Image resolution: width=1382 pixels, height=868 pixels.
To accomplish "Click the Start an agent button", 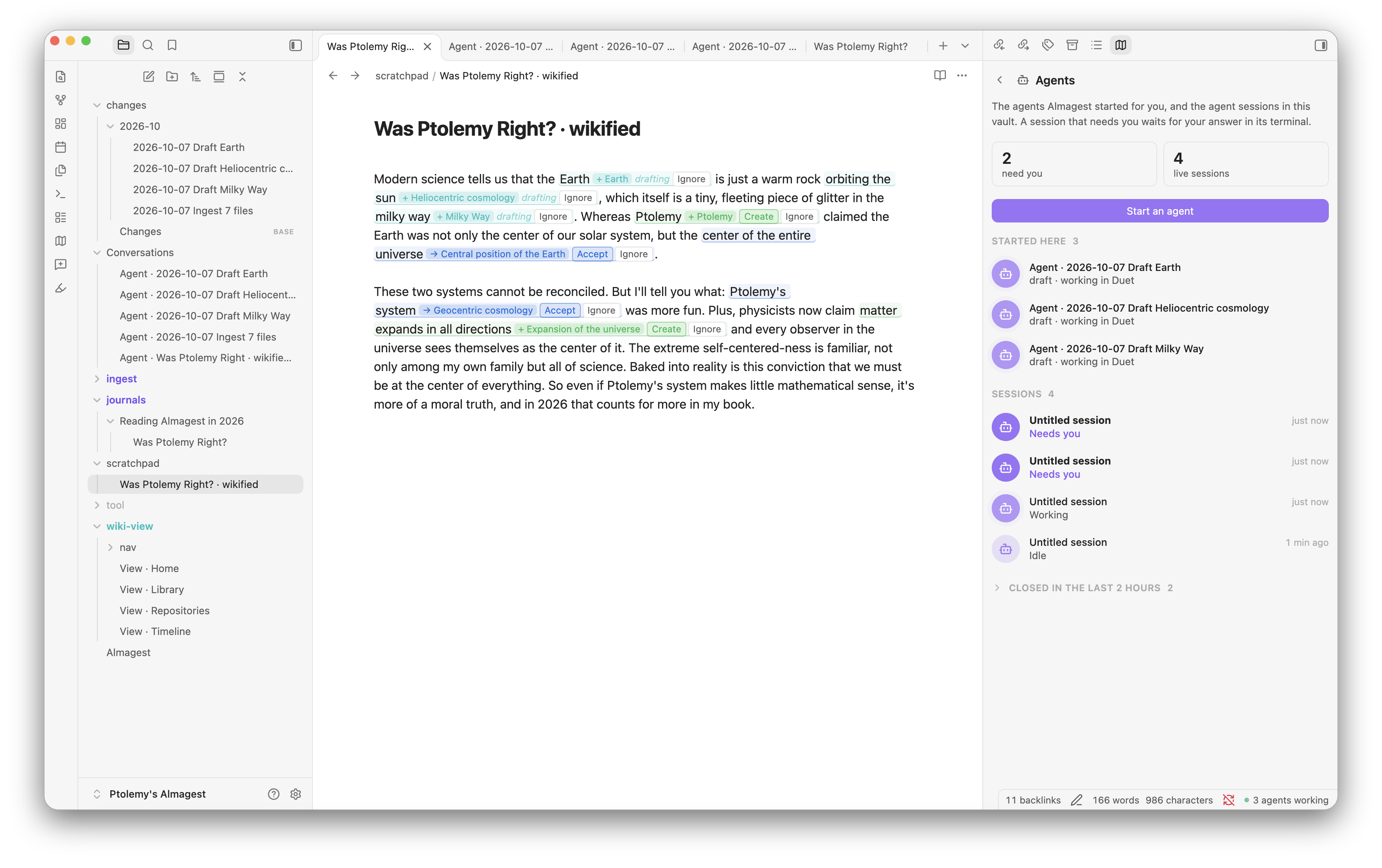I will click(x=1159, y=210).
